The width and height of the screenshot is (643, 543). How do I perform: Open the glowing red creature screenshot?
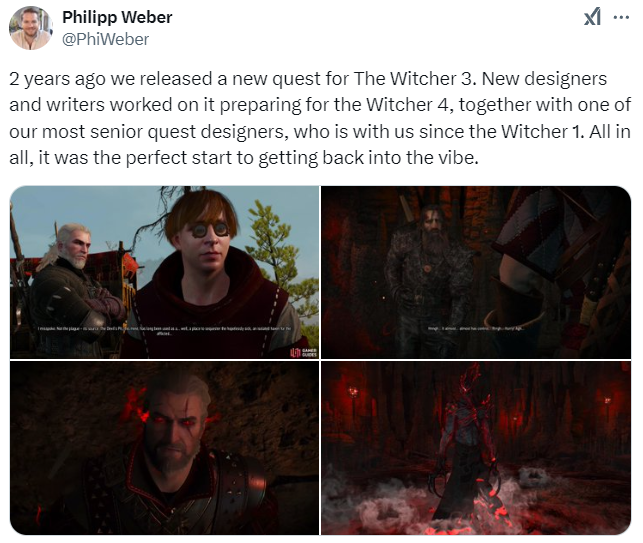click(x=476, y=448)
